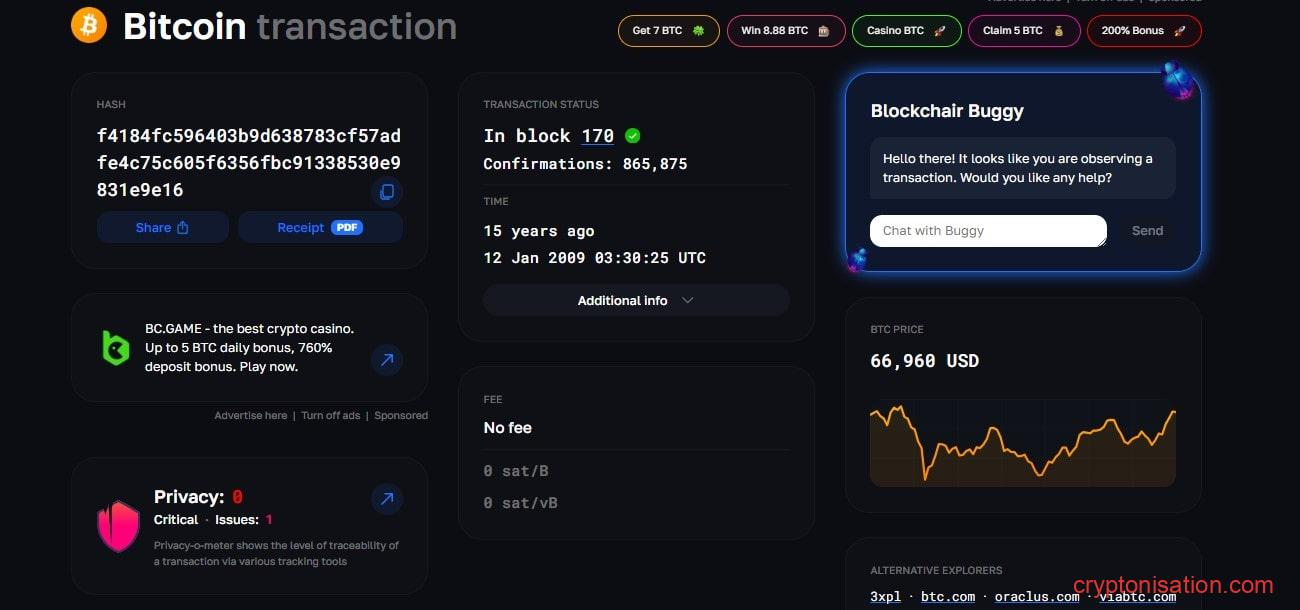Open the BC.GAME casino ad via arrow icon
This screenshot has height=610, width=1300.
387,360
